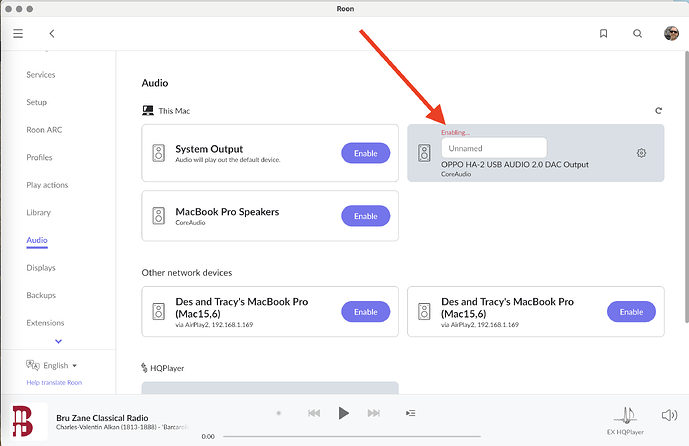This screenshot has height=446, width=689.
Task: Click the Enabling... status text
Action: tap(455, 132)
